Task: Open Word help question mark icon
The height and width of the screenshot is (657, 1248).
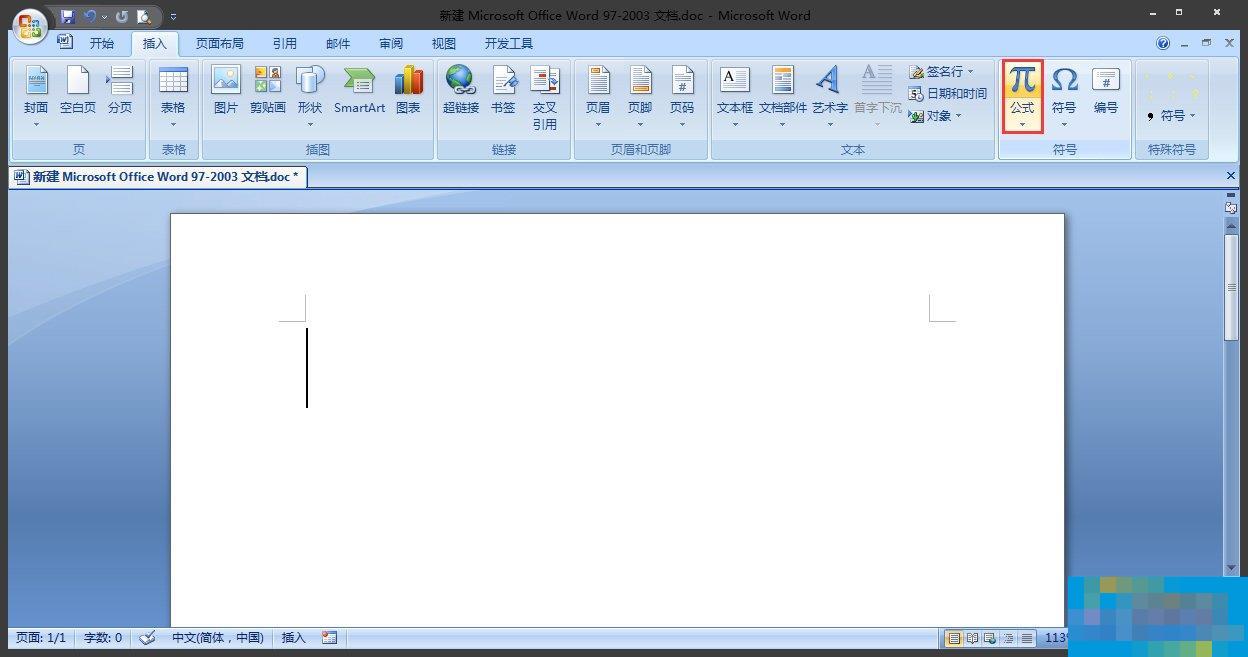Action: [x=1163, y=43]
